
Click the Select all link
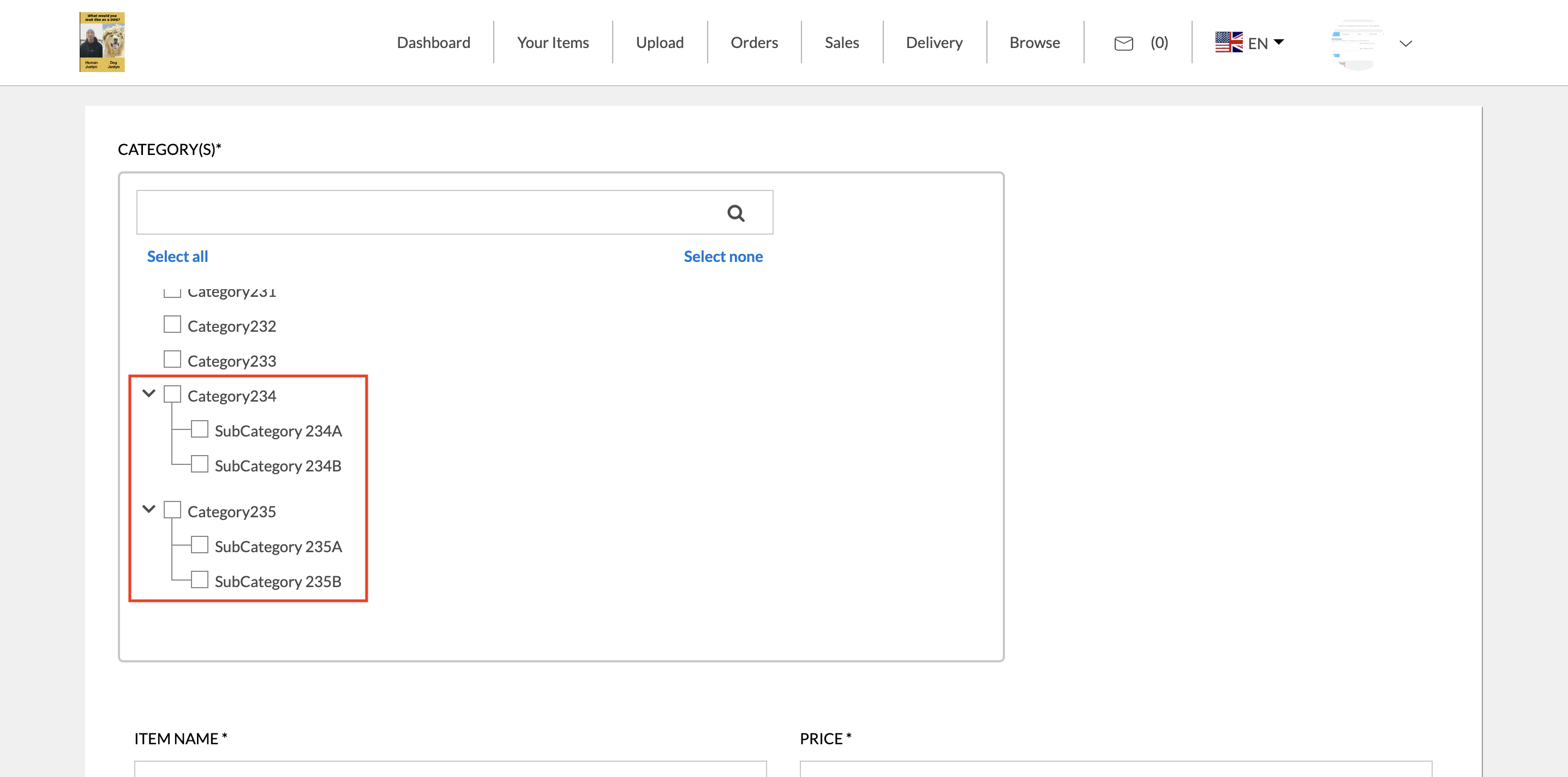click(x=177, y=256)
